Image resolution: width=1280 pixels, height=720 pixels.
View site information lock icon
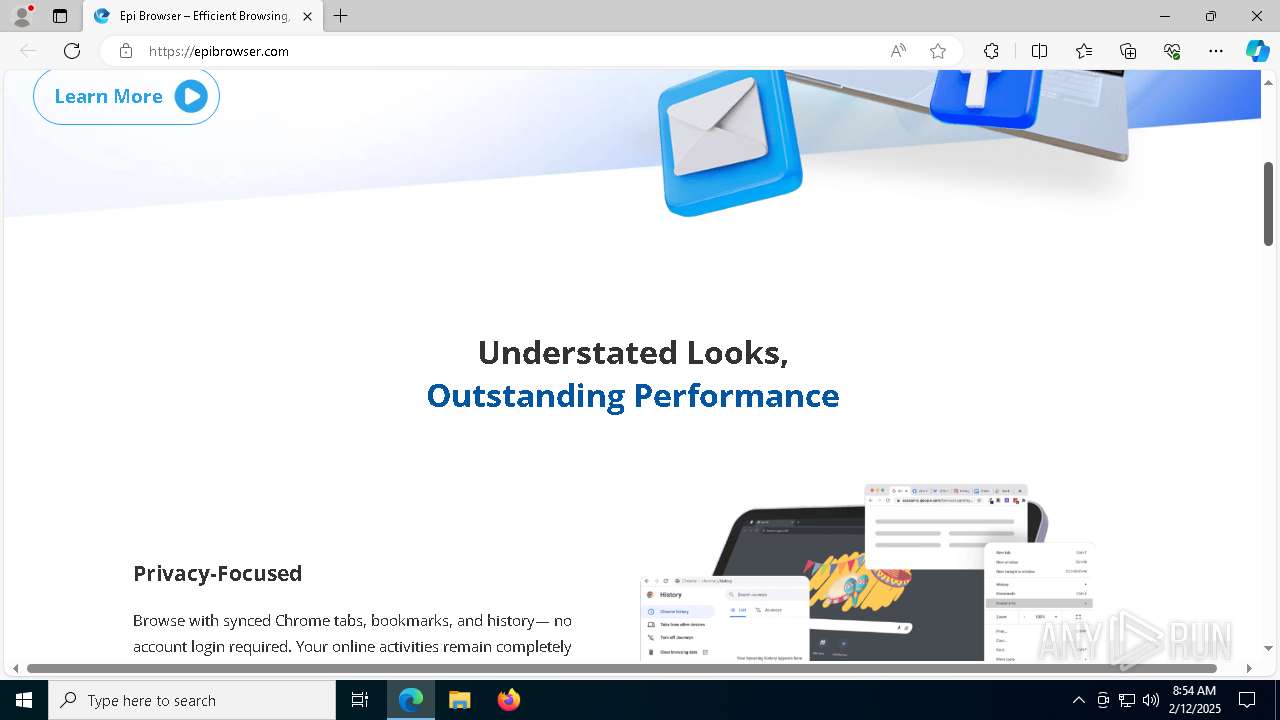[125, 51]
